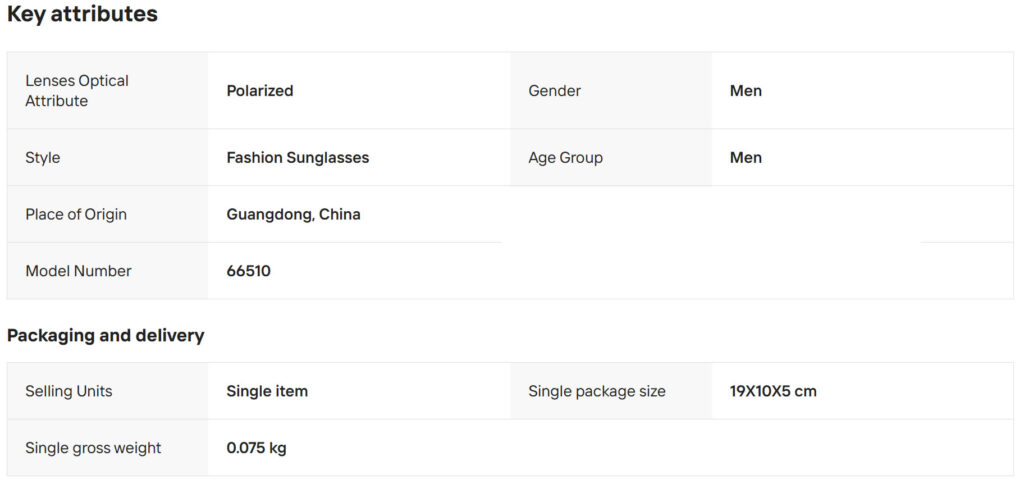Viewport: 1024px width, 484px height.
Task: Select the 'Single item' value
Action: tap(267, 391)
